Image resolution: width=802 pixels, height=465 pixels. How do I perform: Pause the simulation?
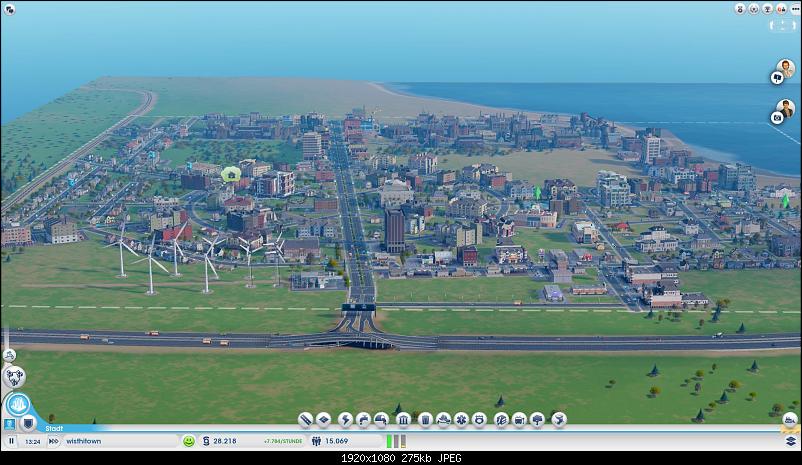[11, 441]
